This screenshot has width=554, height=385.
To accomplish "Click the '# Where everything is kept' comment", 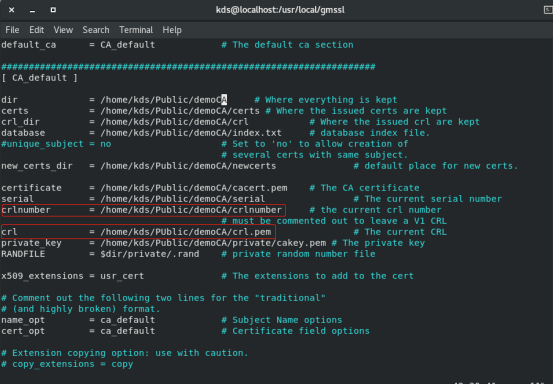I will point(325,100).
